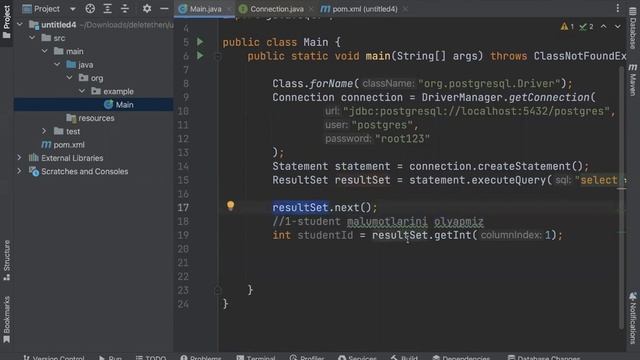640x360 pixels.
Task: Click the typo check indicator showing 2
Action: click(586, 27)
